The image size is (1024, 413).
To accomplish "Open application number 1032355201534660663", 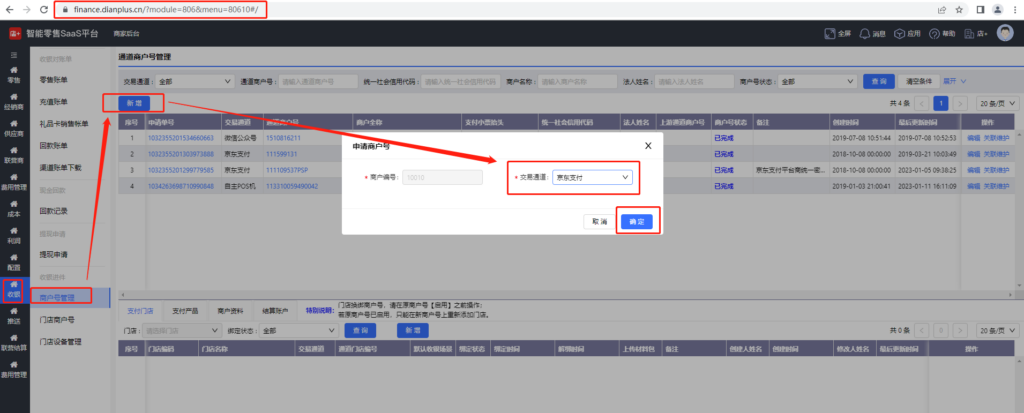I will pos(181,138).
